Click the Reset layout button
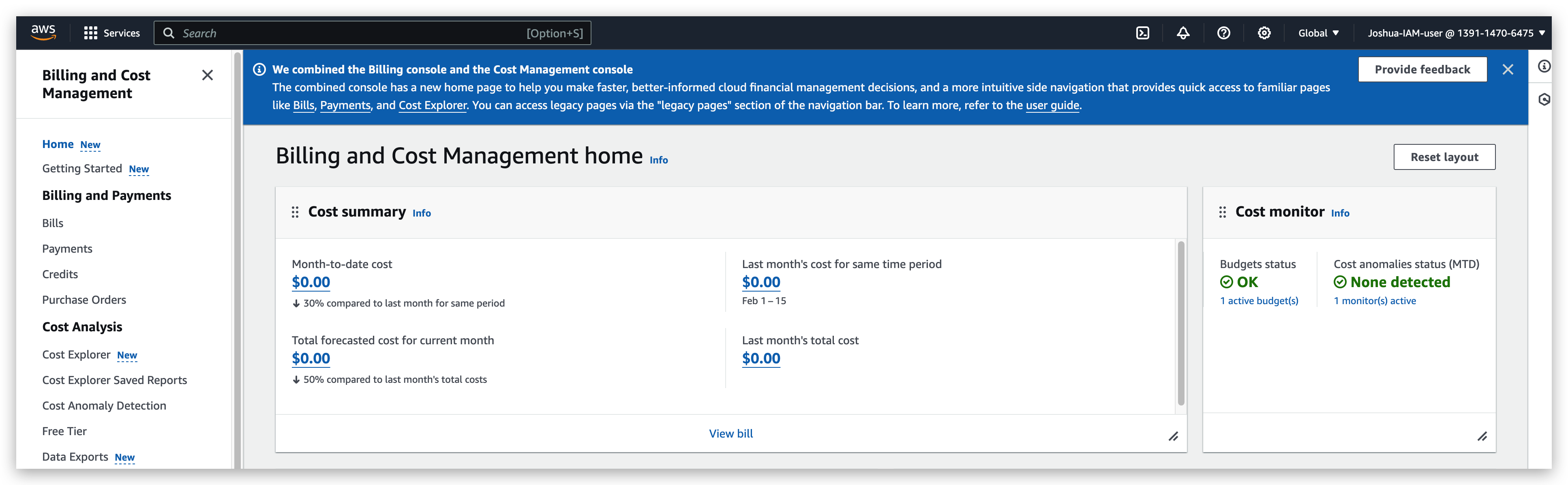Image resolution: width=1568 pixels, height=485 pixels. click(x=1444, y=157)
